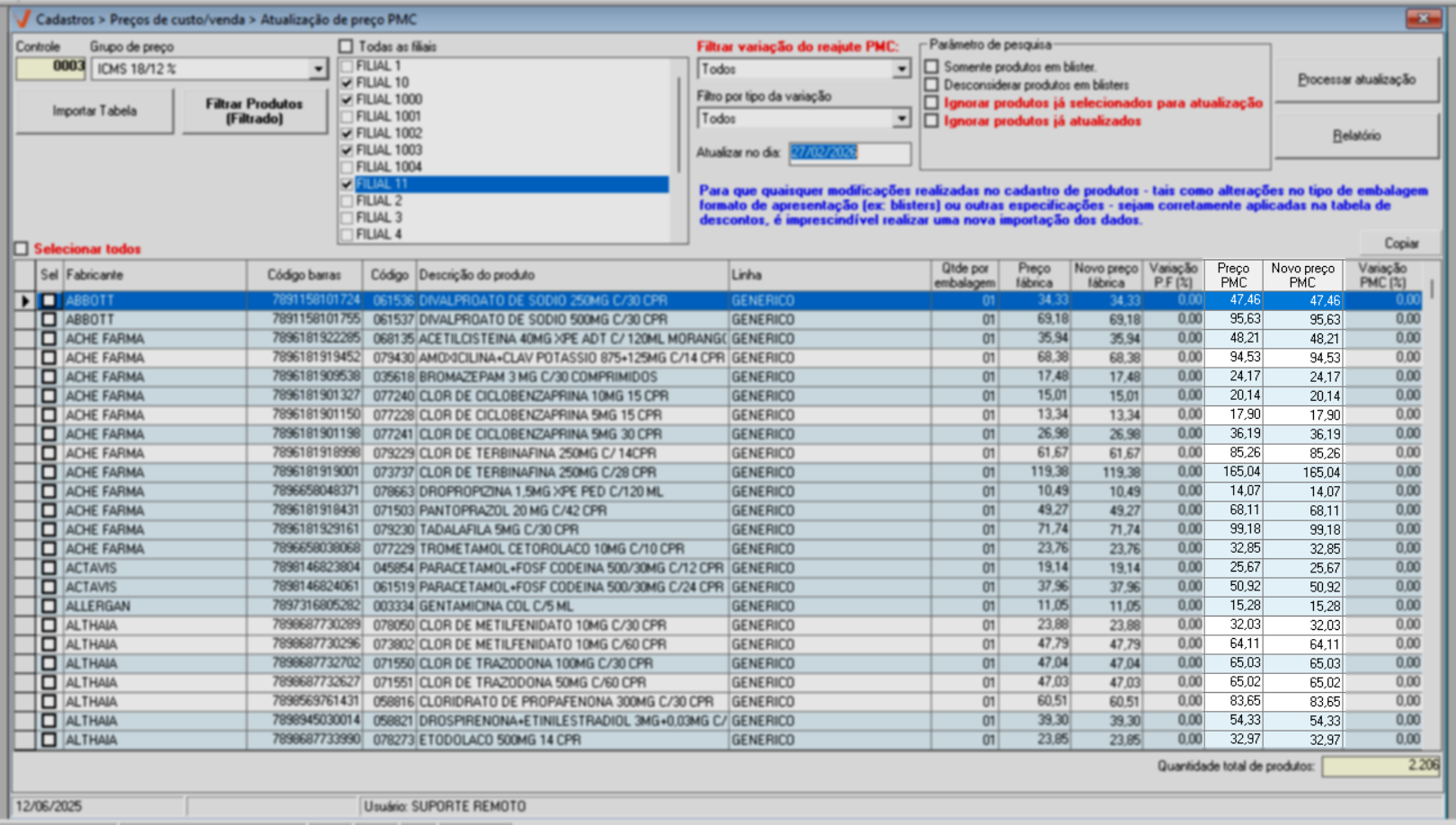
Task: Close the Atualização de preço PMC window
Action: pyautogui.click(x=1423, y=18)
